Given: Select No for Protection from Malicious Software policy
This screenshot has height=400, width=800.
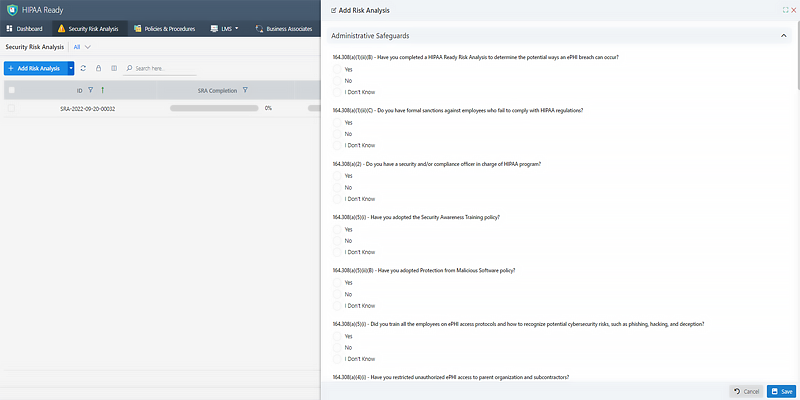Looking at the screenshot, I should coord(337,294).
